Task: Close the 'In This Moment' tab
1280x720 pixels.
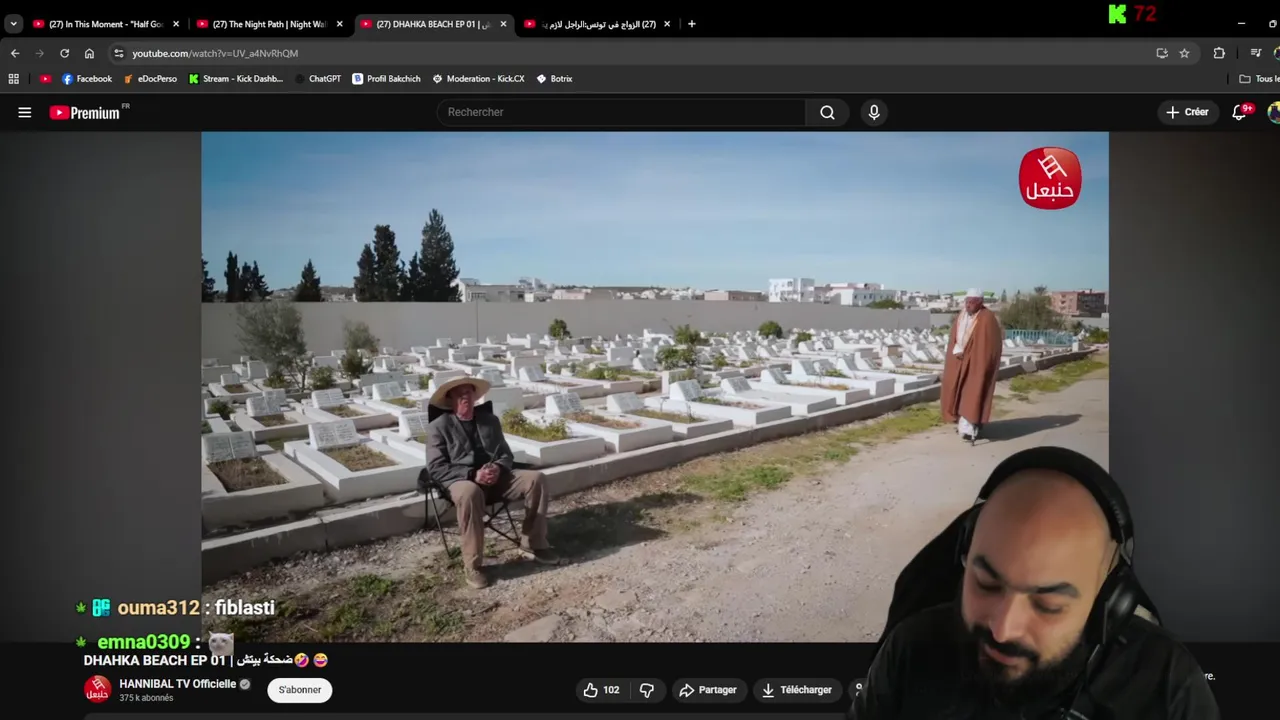Action: pos(176,24)
